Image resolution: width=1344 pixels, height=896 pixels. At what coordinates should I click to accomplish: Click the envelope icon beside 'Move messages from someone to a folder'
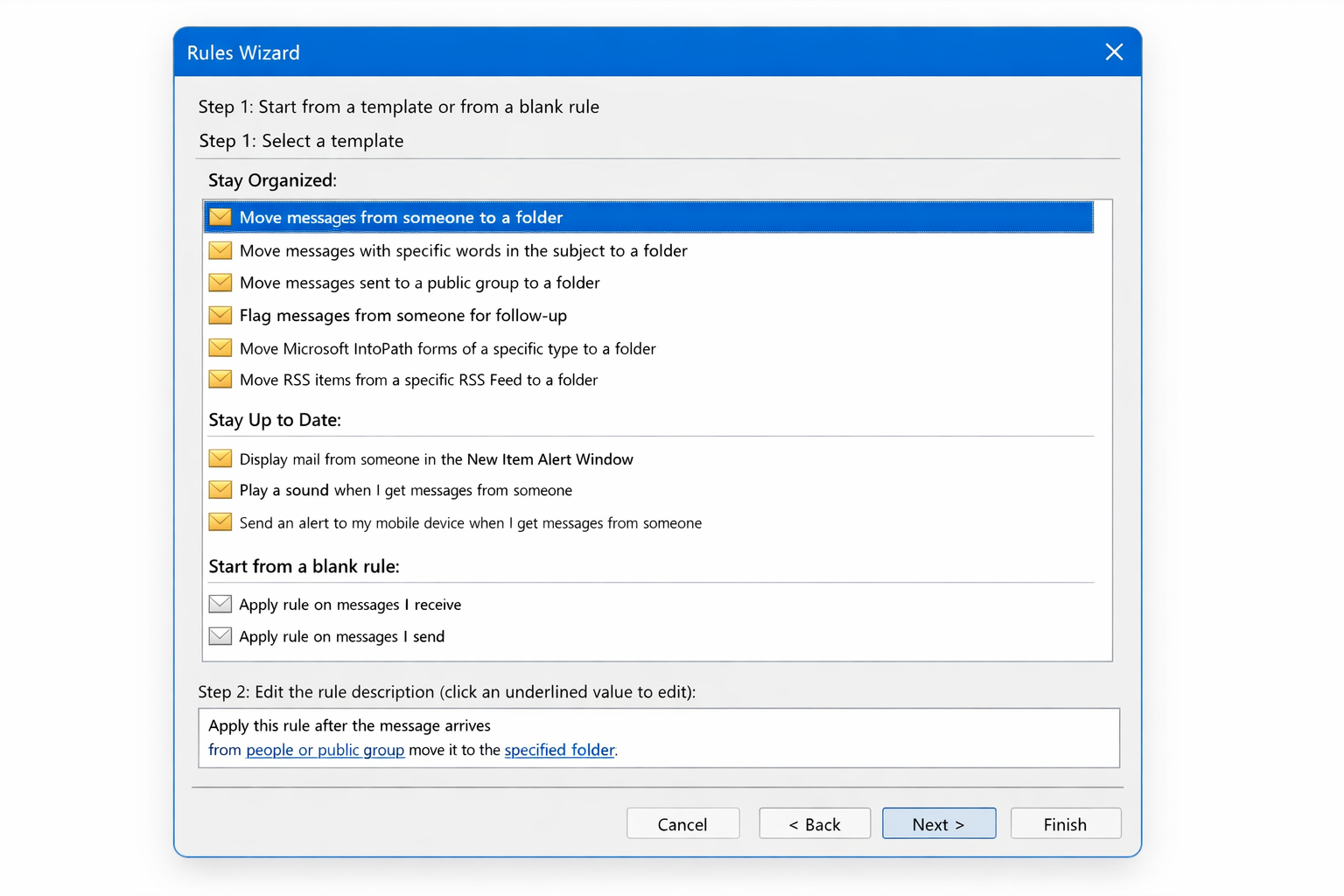click(220, 217)
